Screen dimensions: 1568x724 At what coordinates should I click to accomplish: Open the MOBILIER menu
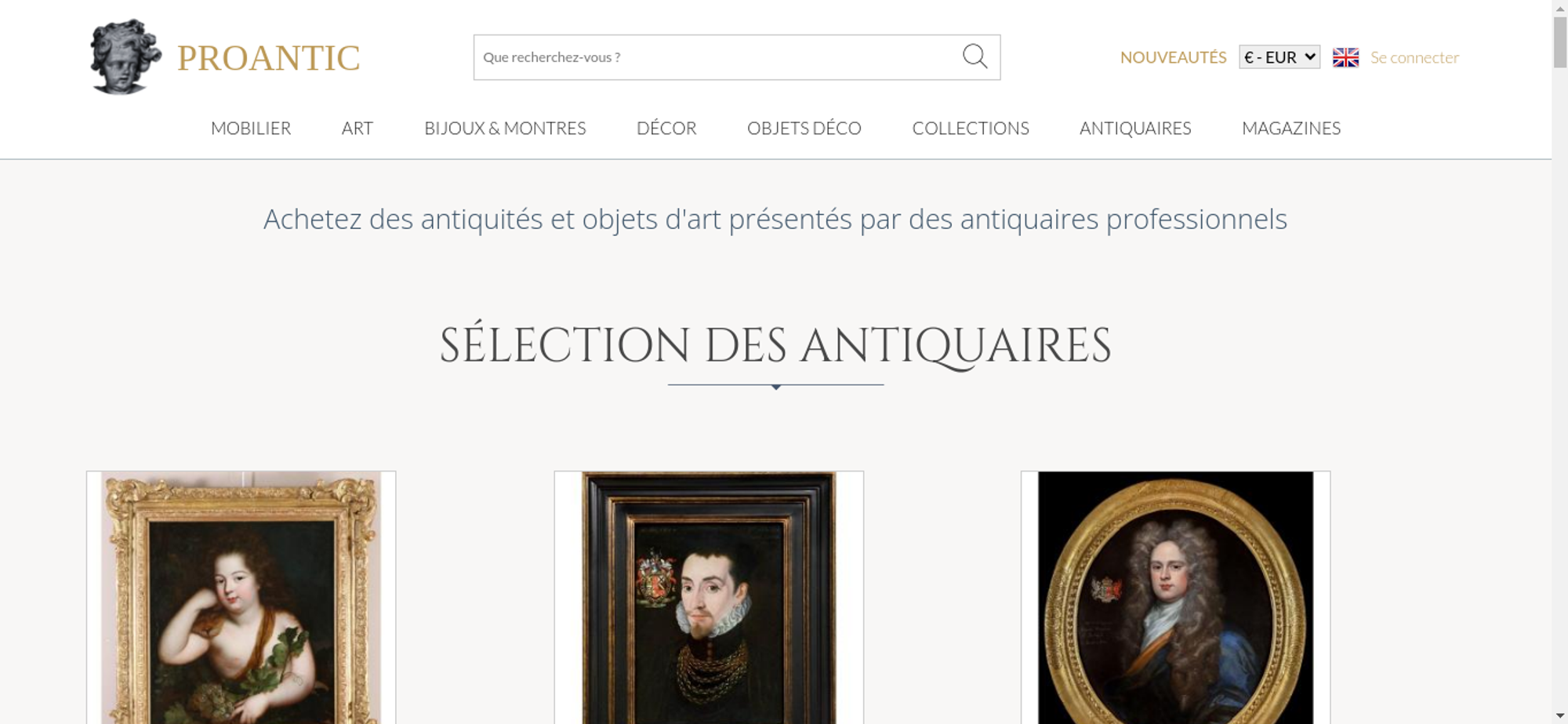[x=251, y=128]
